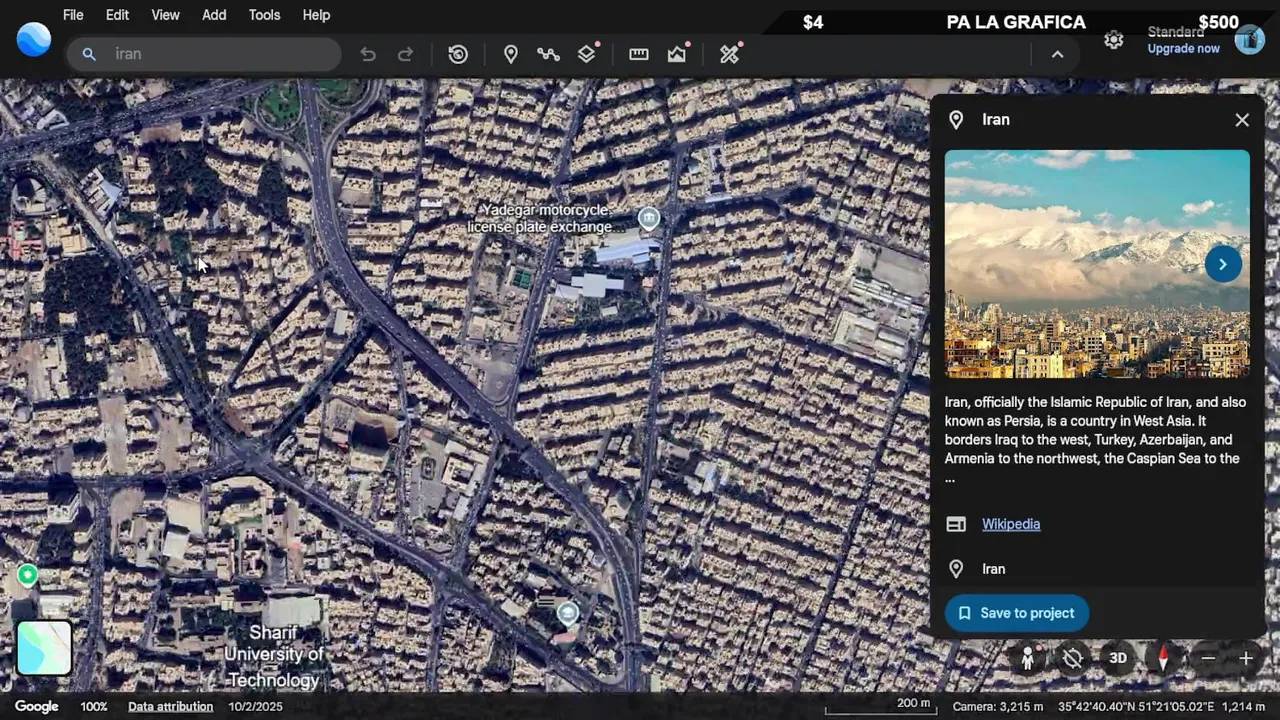Viewport: 1280px width, 720px height.
Task: Click the Street View pegman icon
Action: (1028, 658)
